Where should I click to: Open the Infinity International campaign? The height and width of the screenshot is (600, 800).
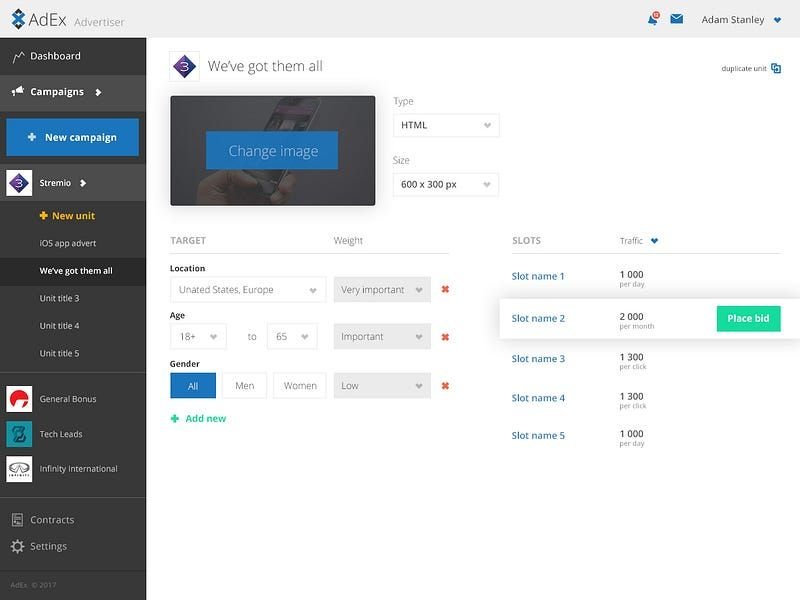coord(79,469)
